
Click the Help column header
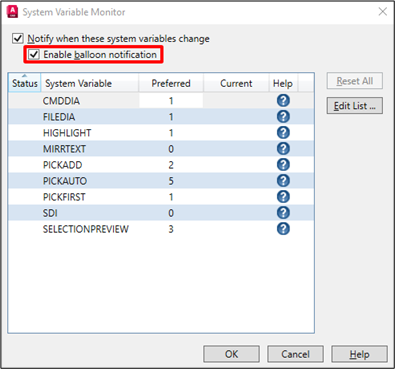[x=283, y=83]
